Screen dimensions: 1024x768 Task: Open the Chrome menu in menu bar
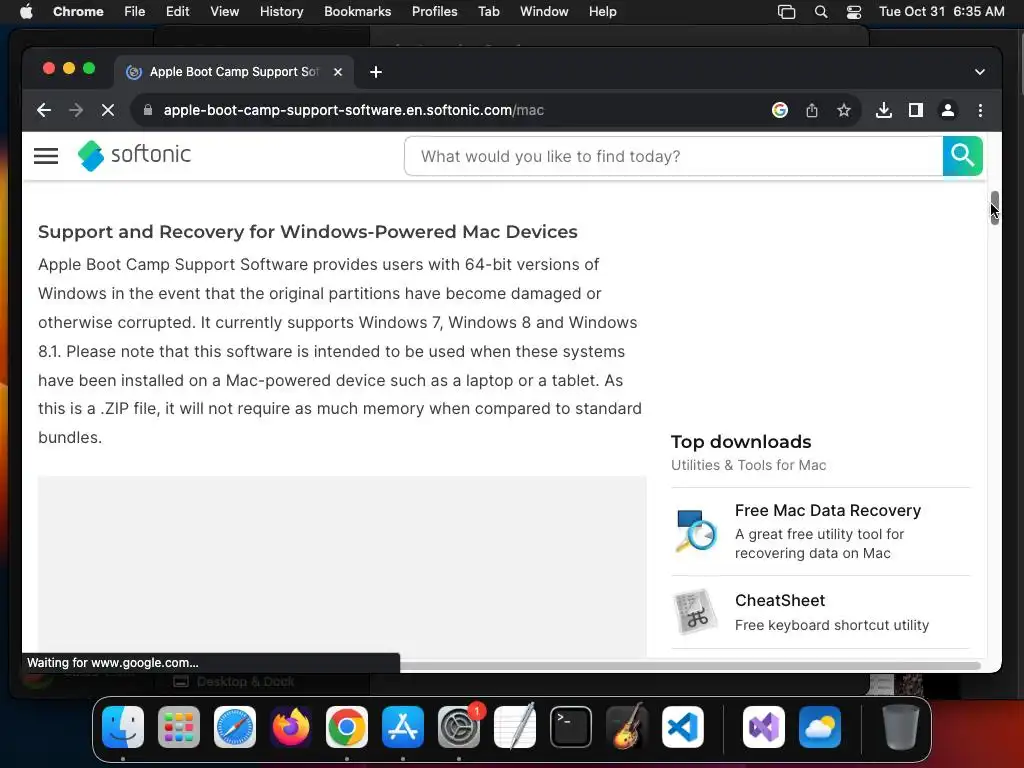point(78,11)
